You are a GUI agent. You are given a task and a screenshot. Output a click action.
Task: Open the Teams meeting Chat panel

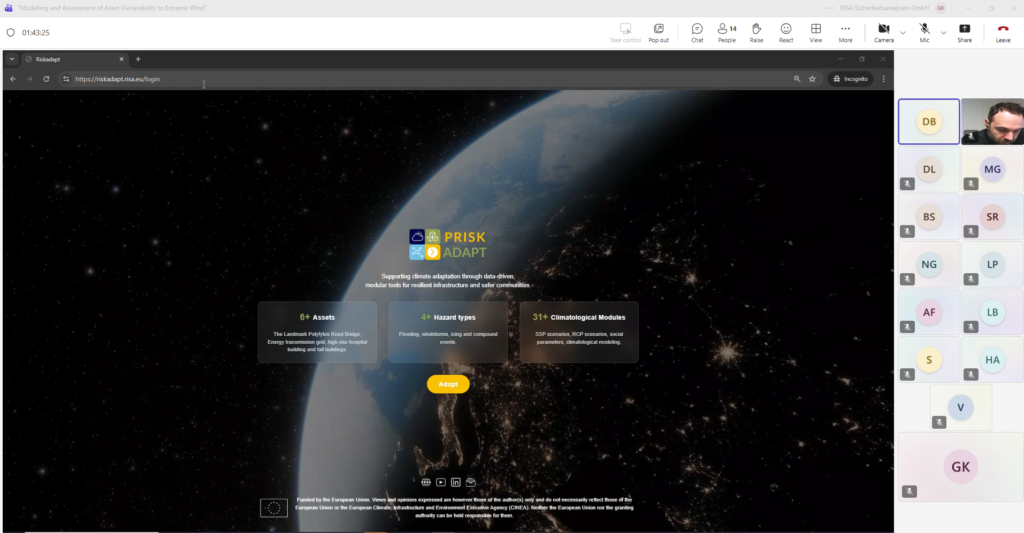[x=697, y=32]
